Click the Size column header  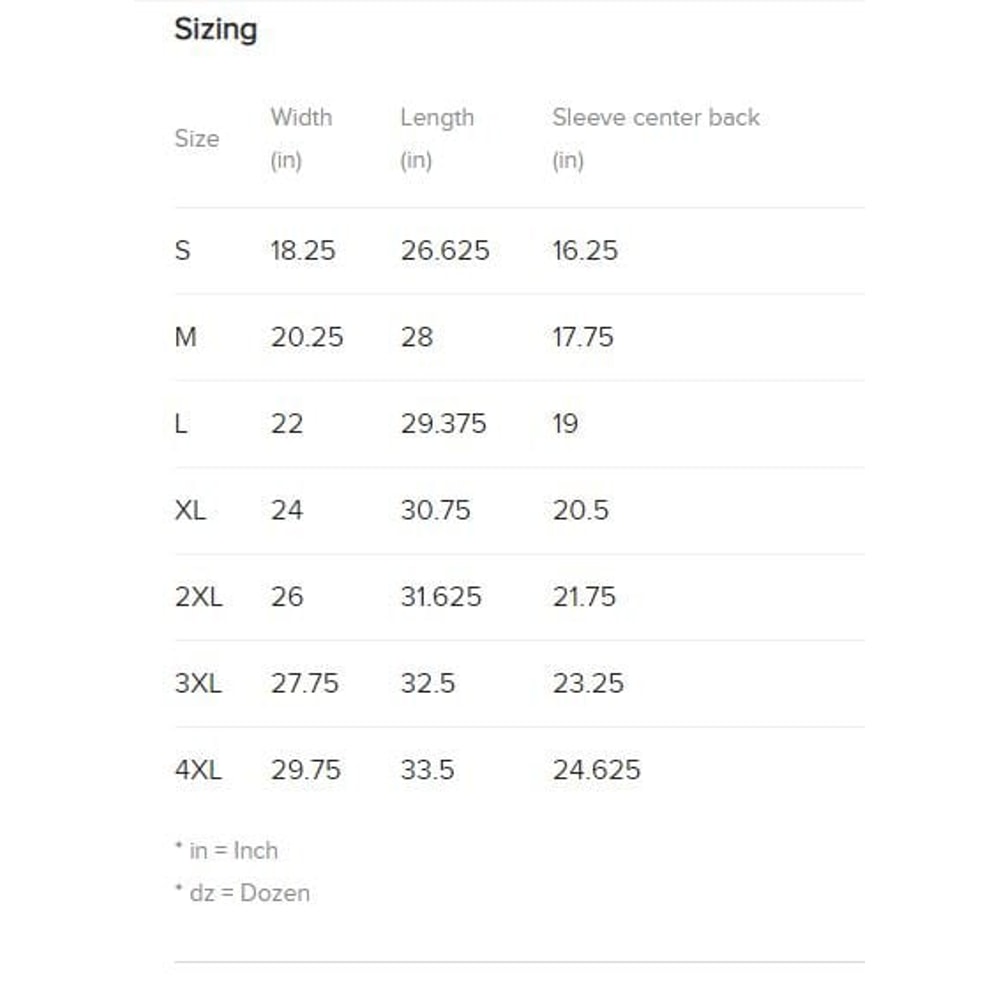click(196, 138)
